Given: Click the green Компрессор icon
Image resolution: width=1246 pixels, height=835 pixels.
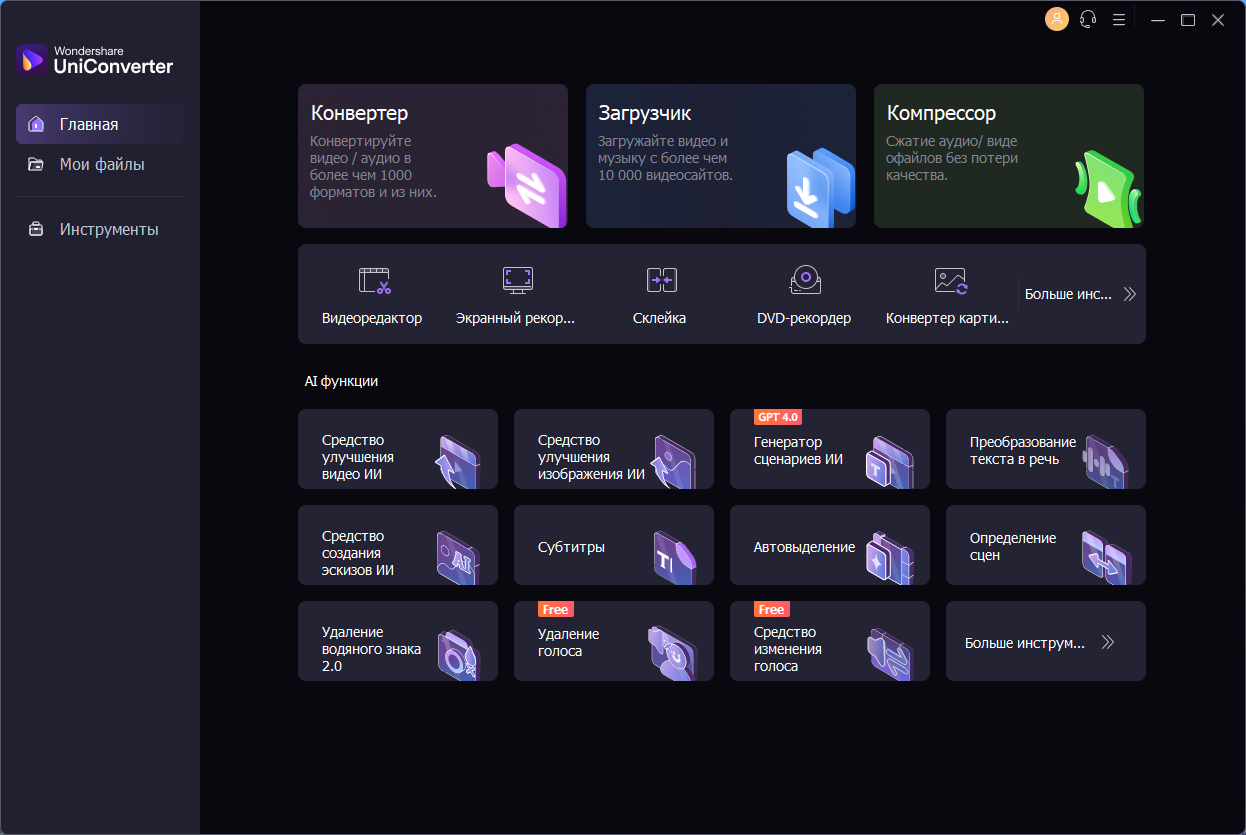Looking at the screenshot, I should [x=1109, y=190].
